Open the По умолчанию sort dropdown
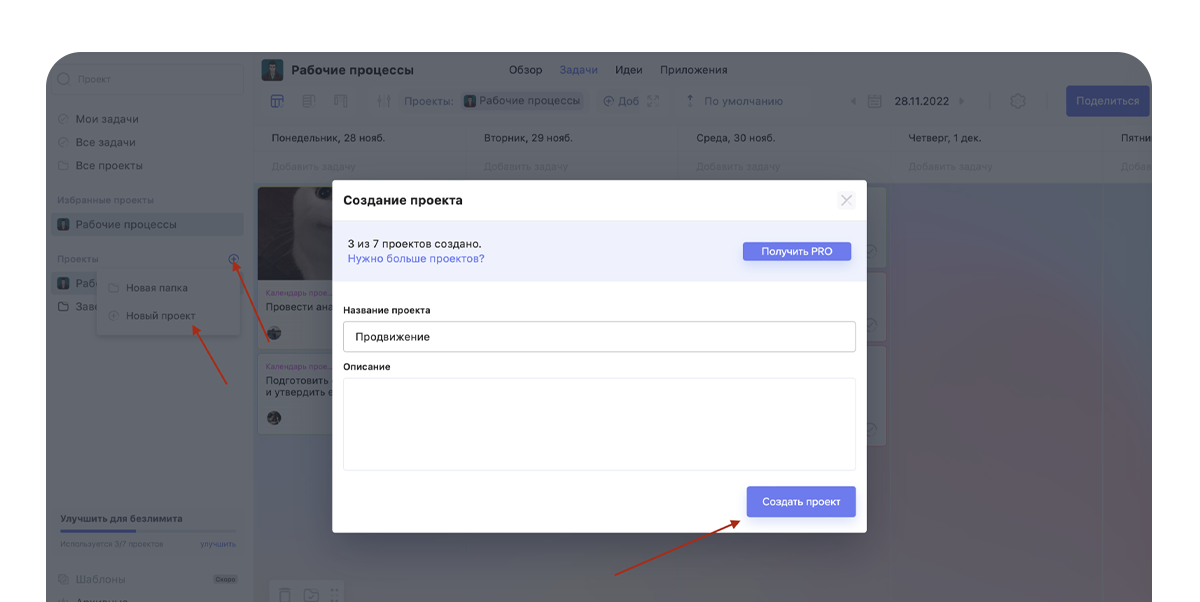The width and height of the screenshot is (1200, 602). (x=734, y=101)
